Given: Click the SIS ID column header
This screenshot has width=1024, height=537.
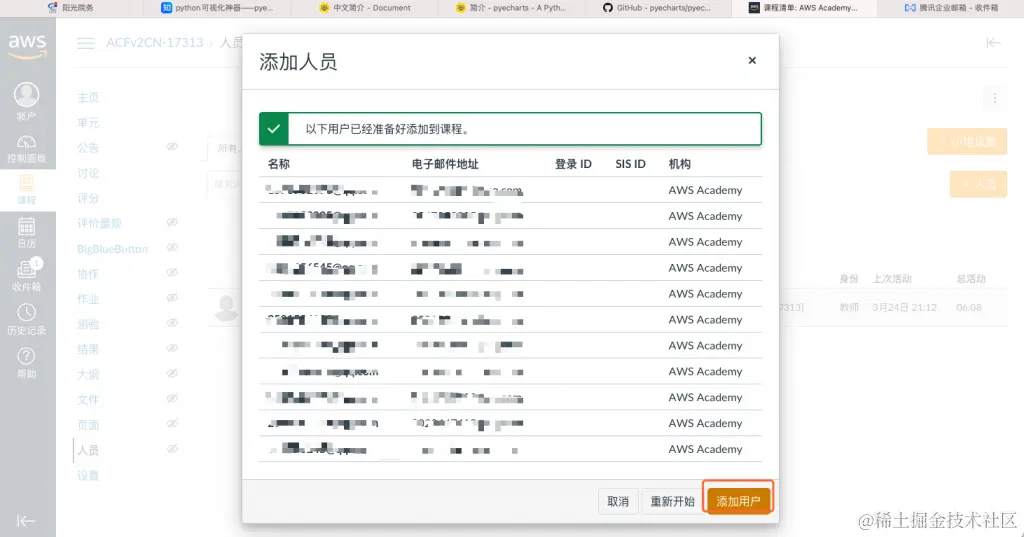Looking at the screenshot, I should click(x=630, y=164).
